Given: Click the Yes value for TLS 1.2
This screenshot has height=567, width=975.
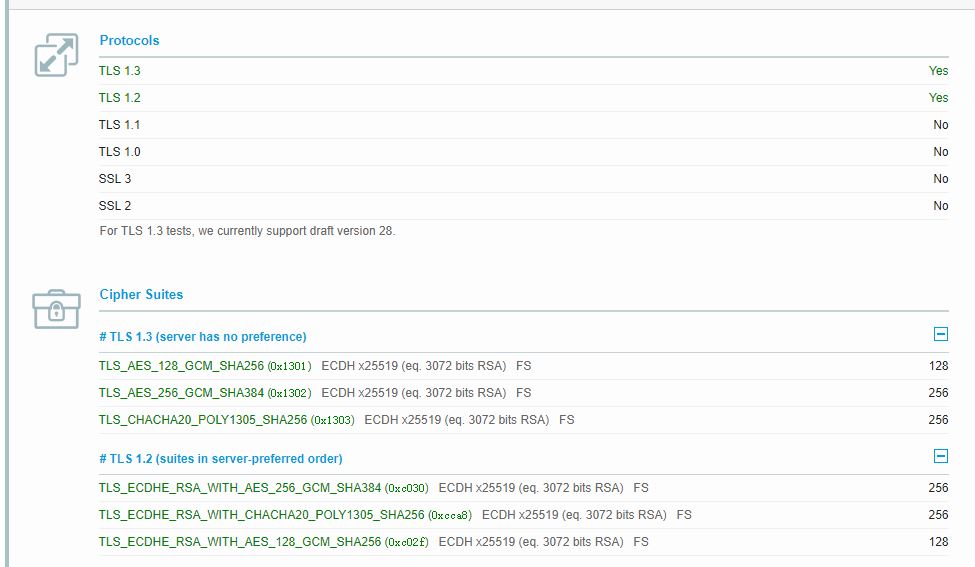Looking at the screenshot, I should pos(938,98).
